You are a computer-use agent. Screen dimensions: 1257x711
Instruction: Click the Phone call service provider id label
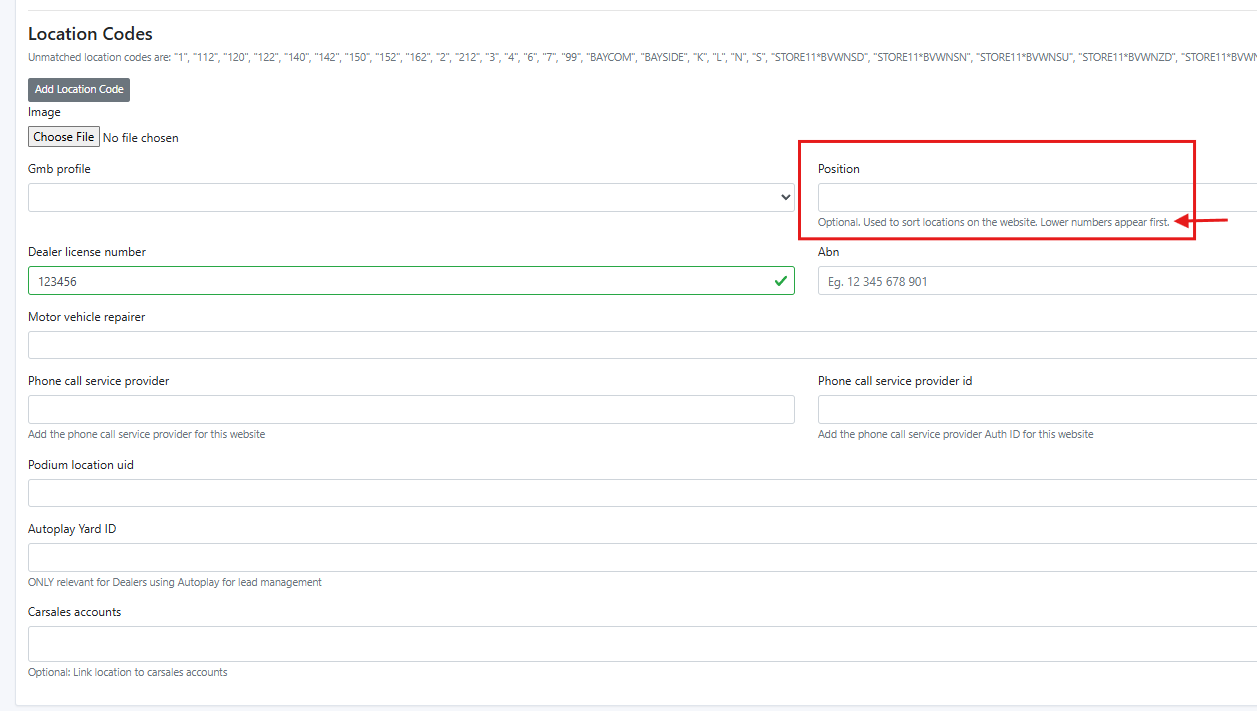895,381
